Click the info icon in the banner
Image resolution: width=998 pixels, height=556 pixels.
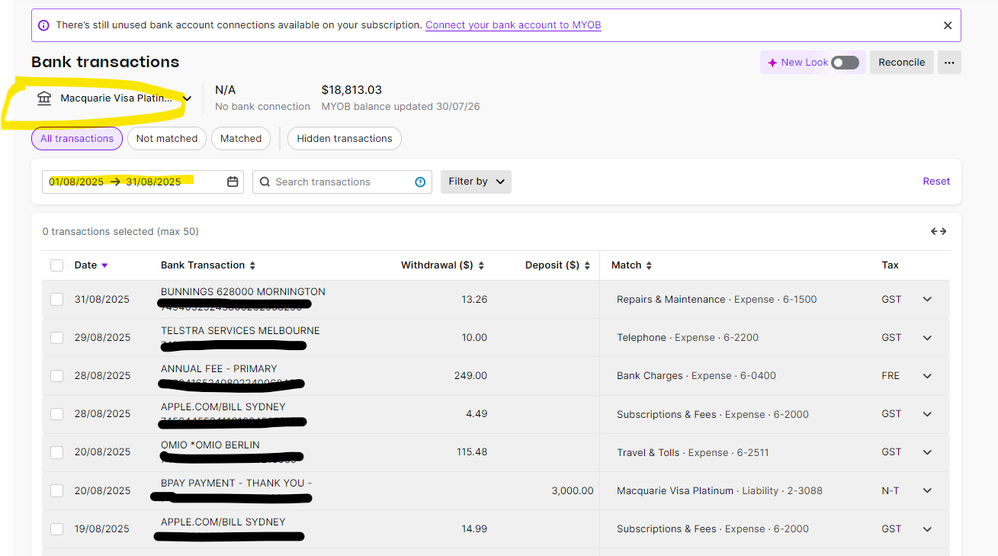tap(43, 25)
